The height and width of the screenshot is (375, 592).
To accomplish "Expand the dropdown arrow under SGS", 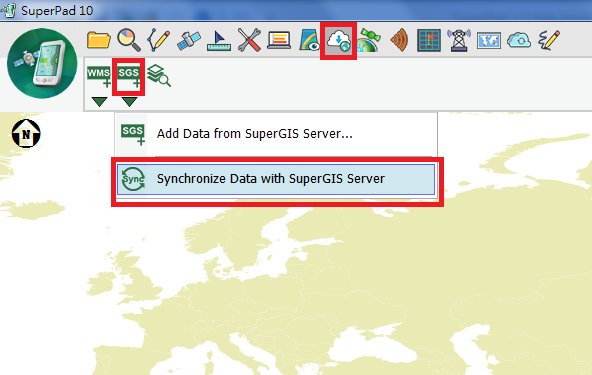I will point(129,102).
